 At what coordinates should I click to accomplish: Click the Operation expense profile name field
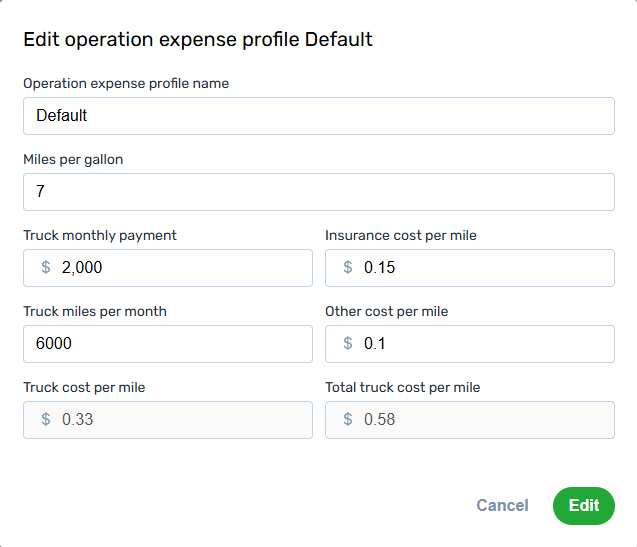(318, 116)
